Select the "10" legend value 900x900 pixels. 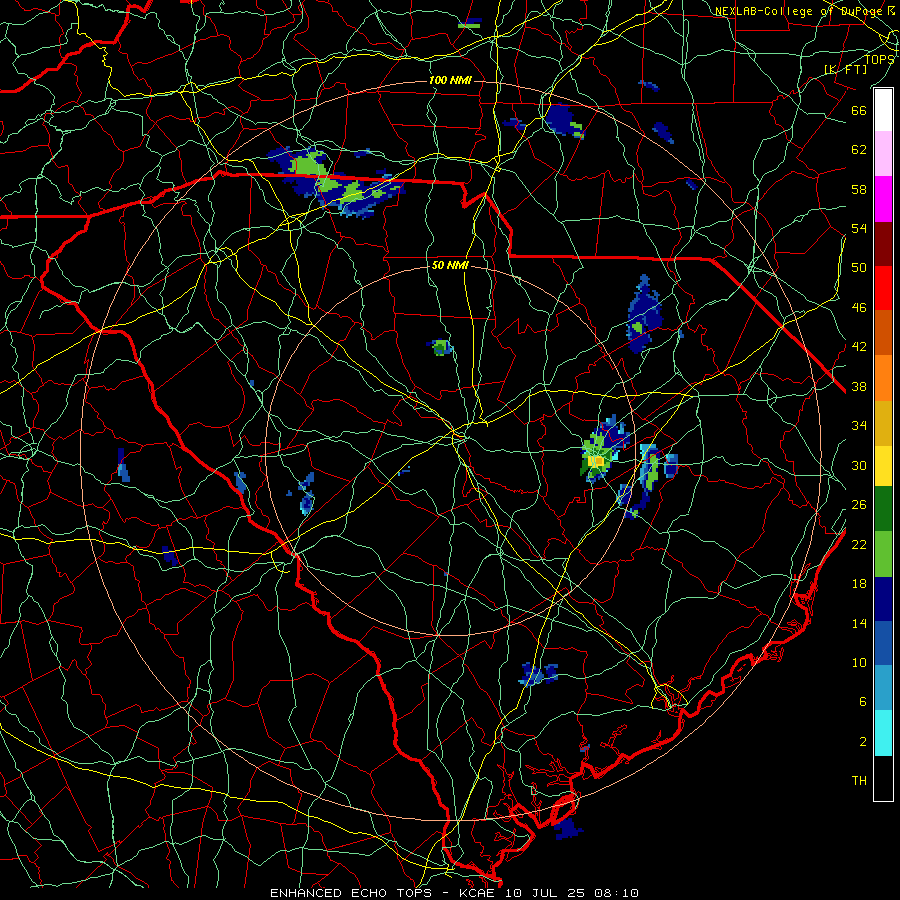click(x=859, y=663)
